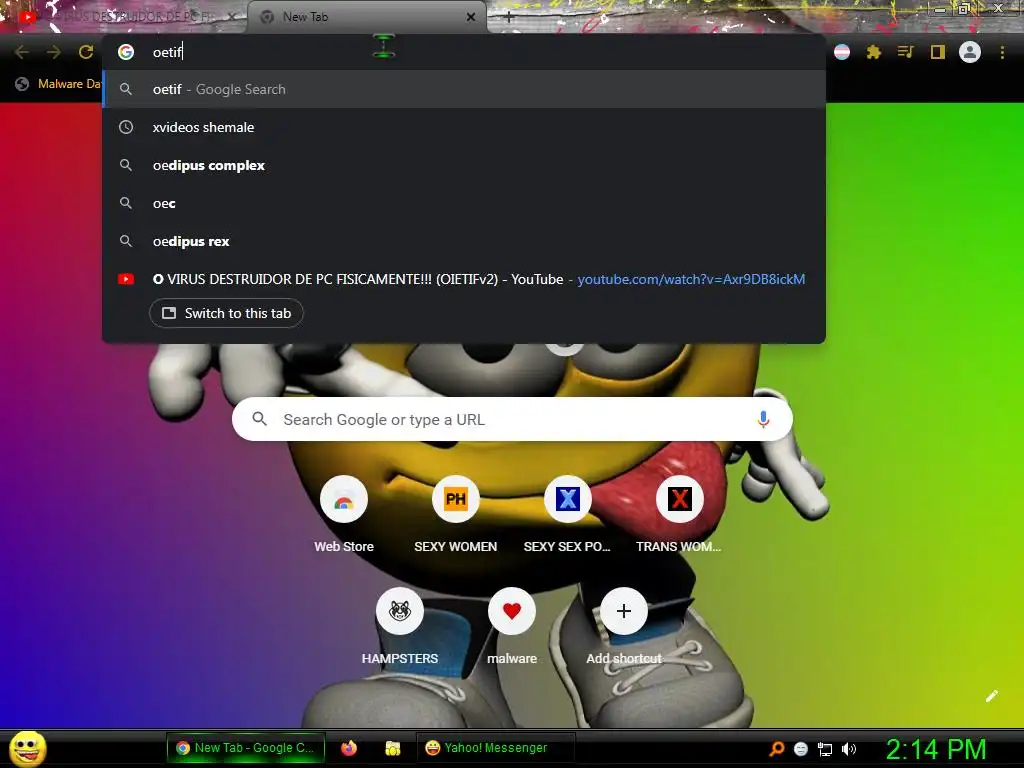Choose the 'oedipus complex' search suggestion
This screenshot has width=1024, height=768.
[464, 165]
